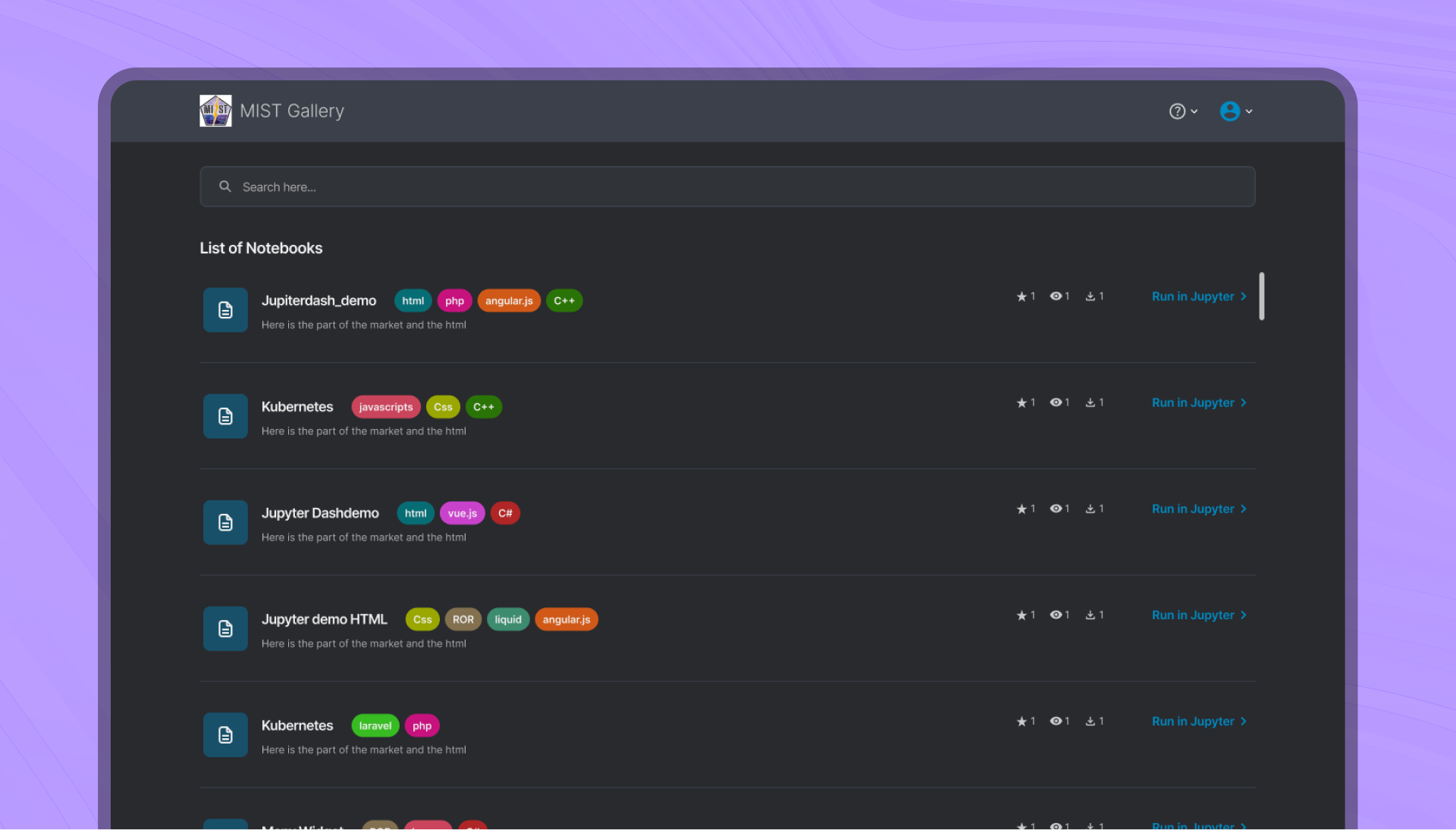This screenshot has height=830, width=1456.
Task: Run the laravel Kubernetes notebook in Jupyter
Action: pyautogui.click(x=1192, y=721)
